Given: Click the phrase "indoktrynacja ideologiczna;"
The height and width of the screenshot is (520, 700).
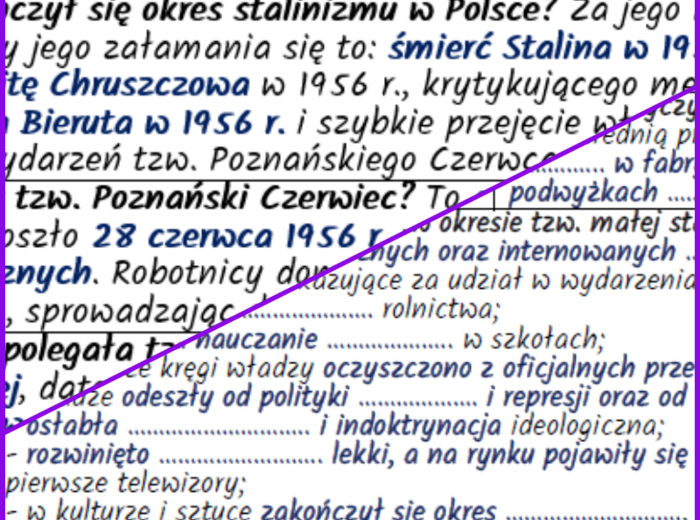Looking at the screenshot, I should (499, 426).
